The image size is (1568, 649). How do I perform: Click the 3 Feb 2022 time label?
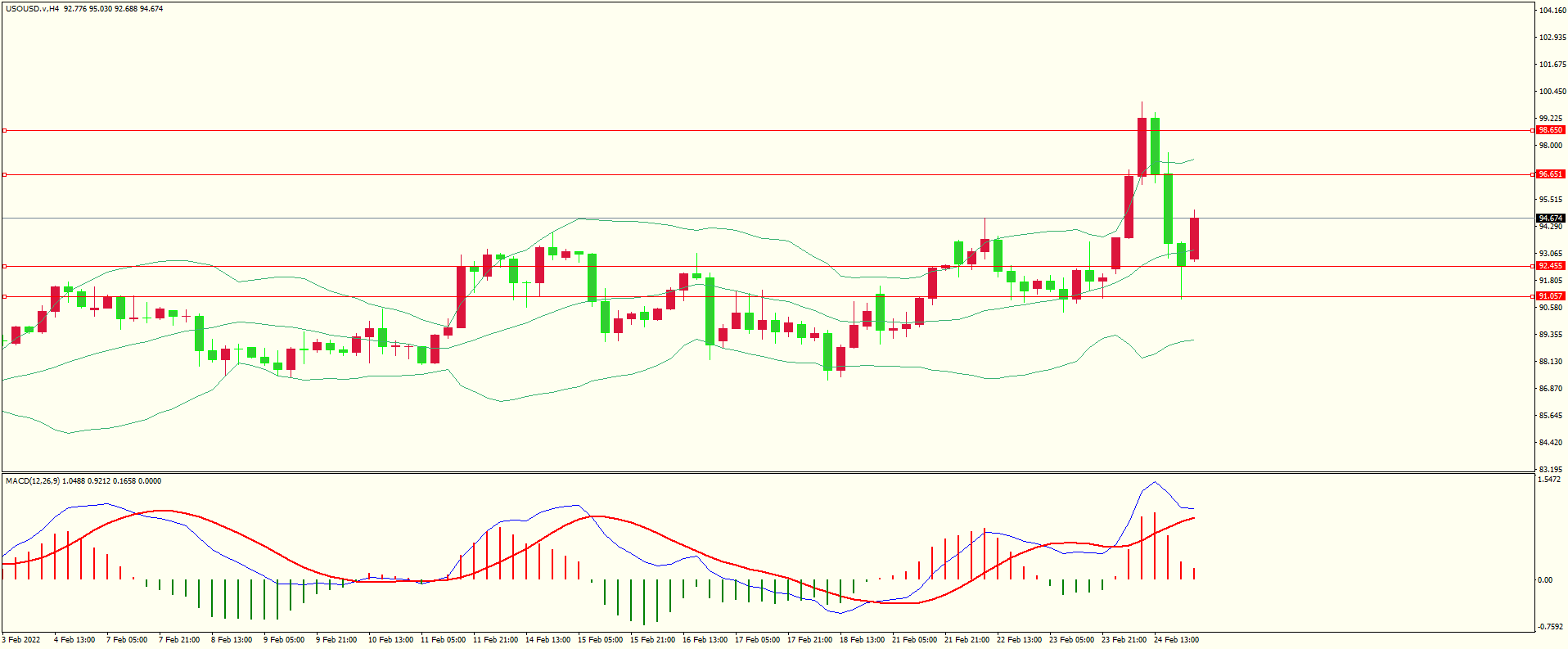[21, 640]
